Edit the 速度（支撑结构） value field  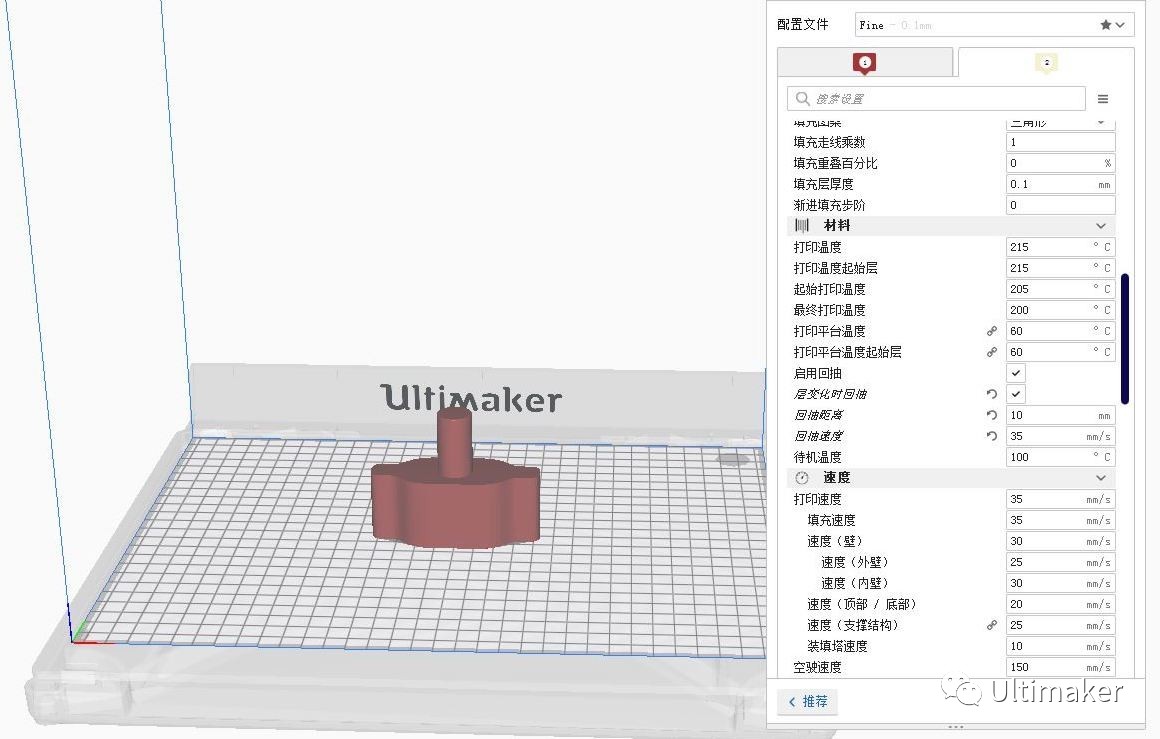click(1060, 625)
